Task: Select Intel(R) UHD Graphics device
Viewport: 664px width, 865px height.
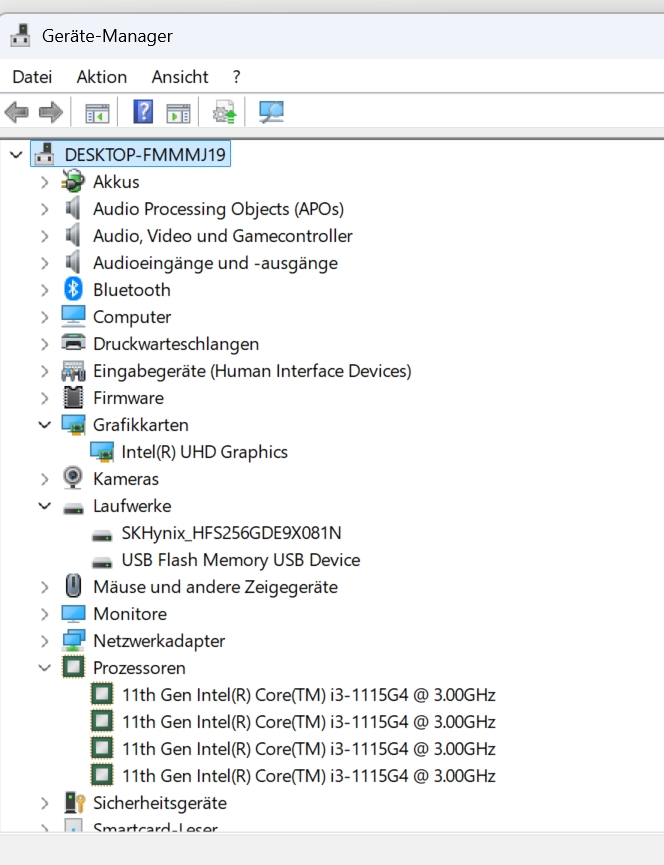Action: pyautogui.click(x=205, y=452)
